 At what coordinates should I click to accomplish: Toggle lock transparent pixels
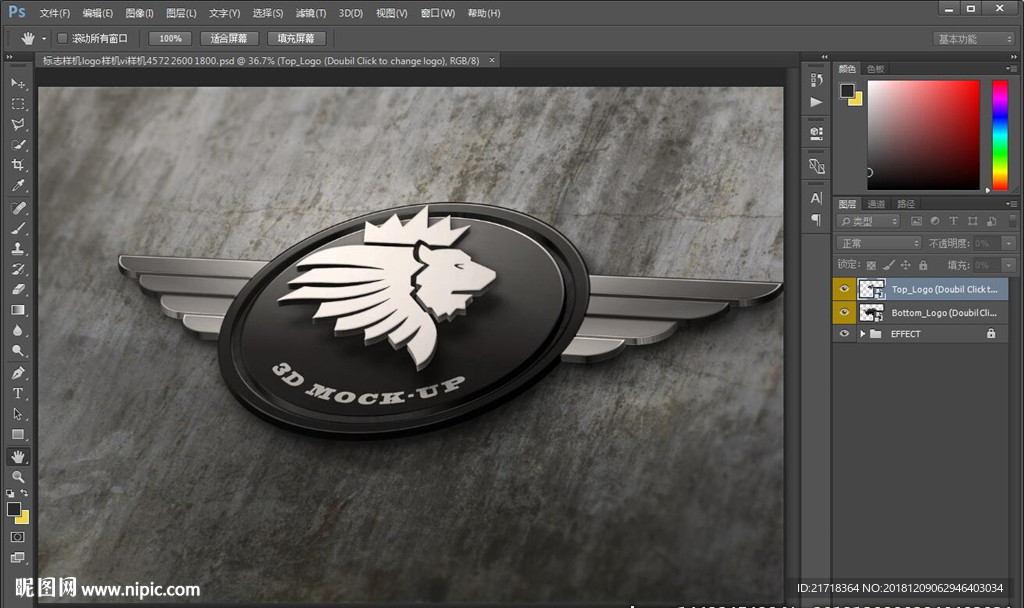(871, 265)
